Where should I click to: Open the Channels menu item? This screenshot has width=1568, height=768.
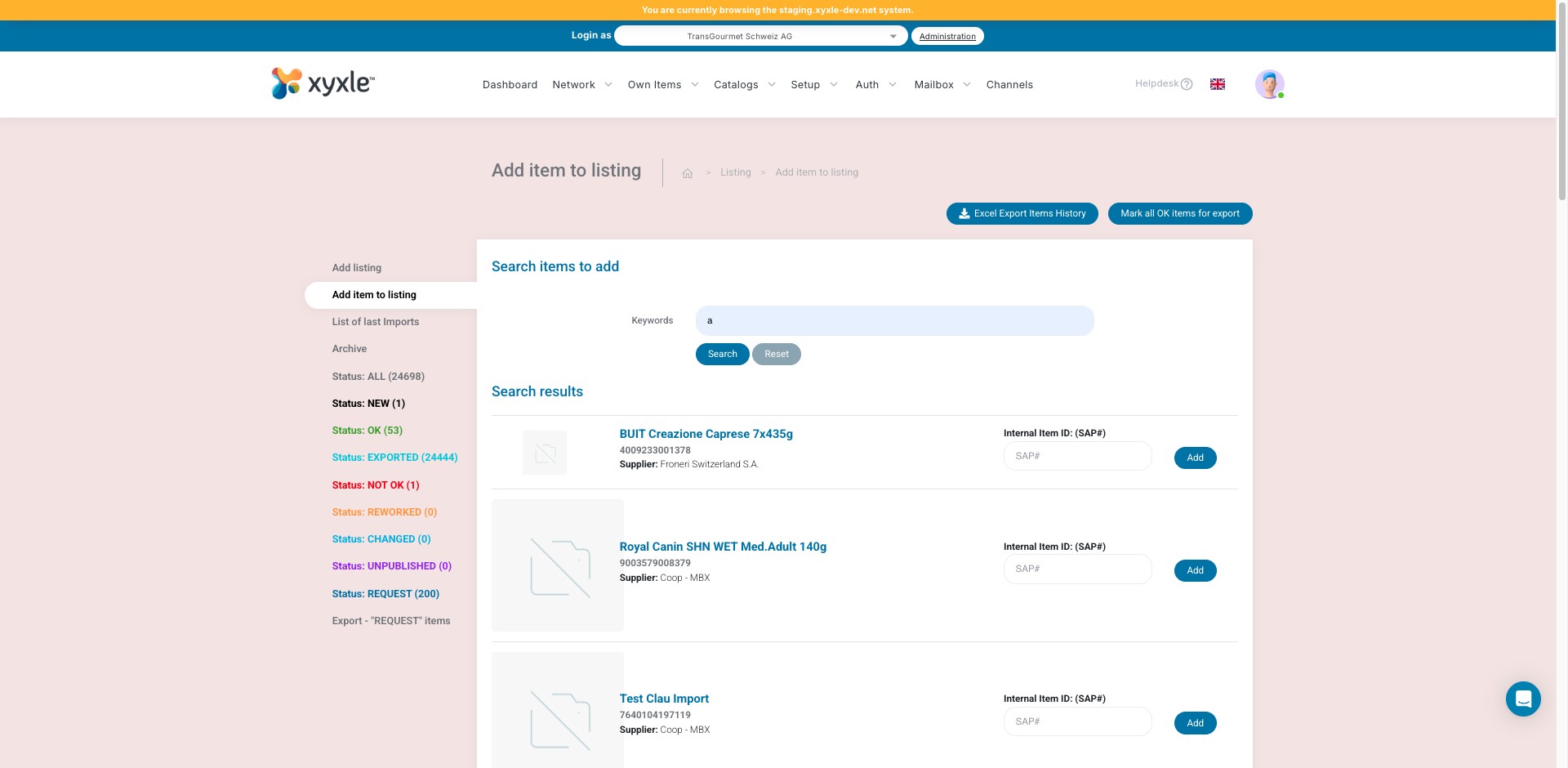(x=1009, y=85)
